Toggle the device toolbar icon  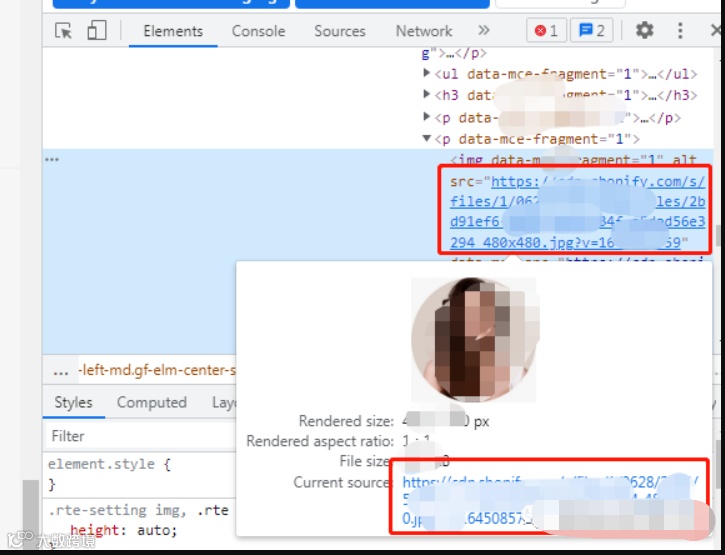click(96, 31)
